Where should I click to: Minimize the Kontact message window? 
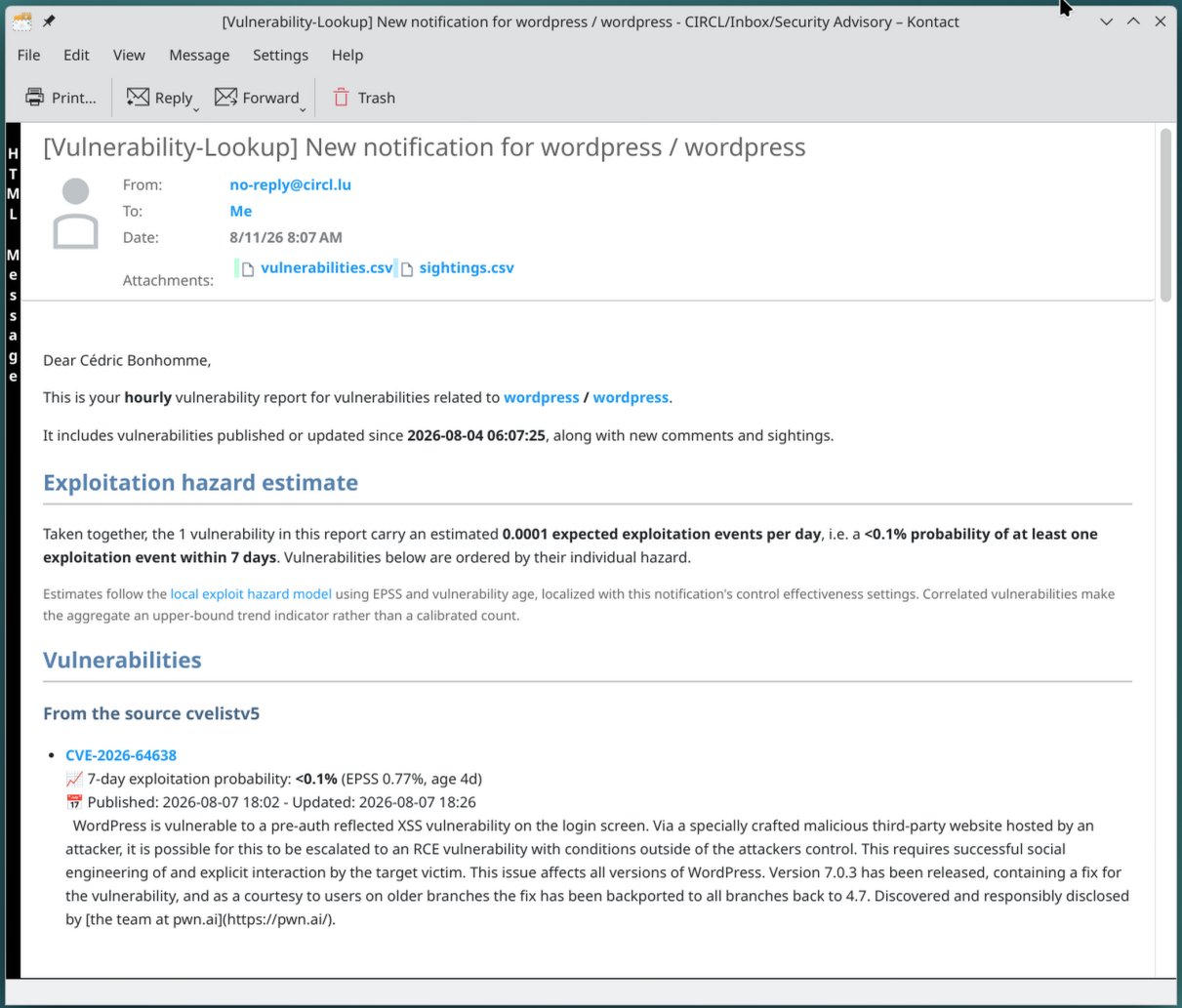[x=1106, y=21]
